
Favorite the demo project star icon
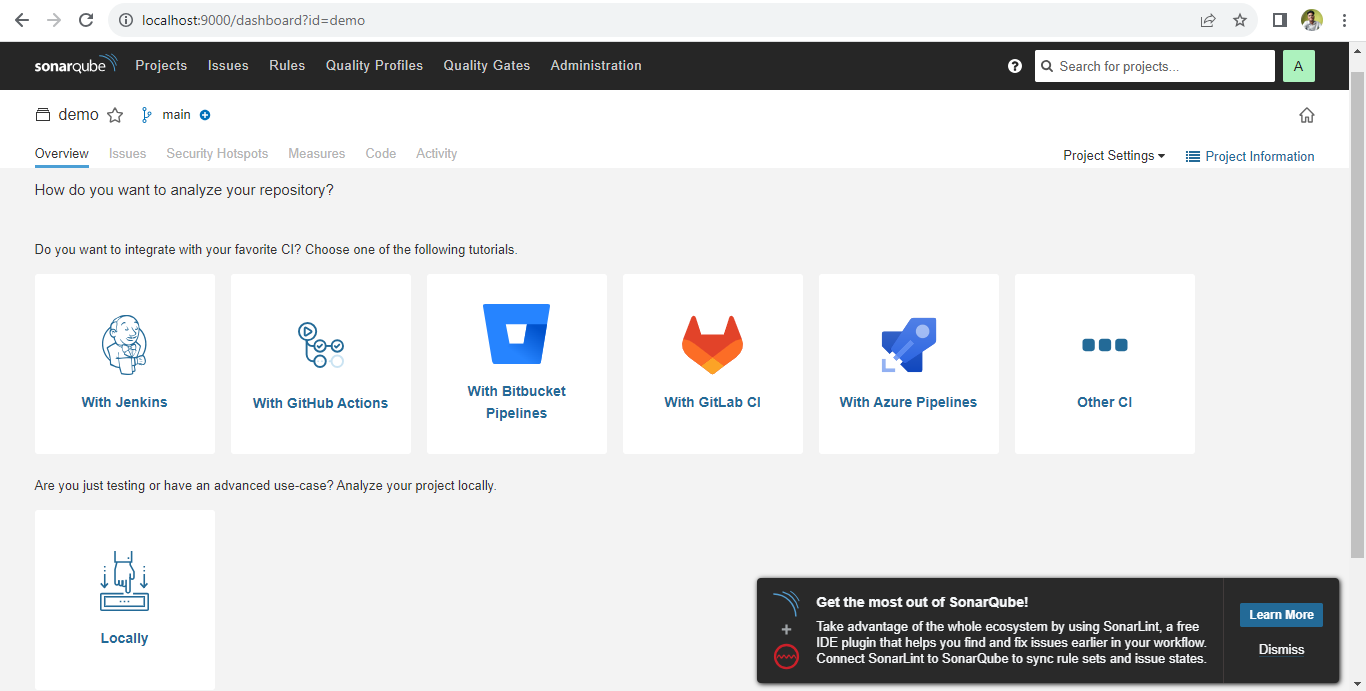(115, 115)
